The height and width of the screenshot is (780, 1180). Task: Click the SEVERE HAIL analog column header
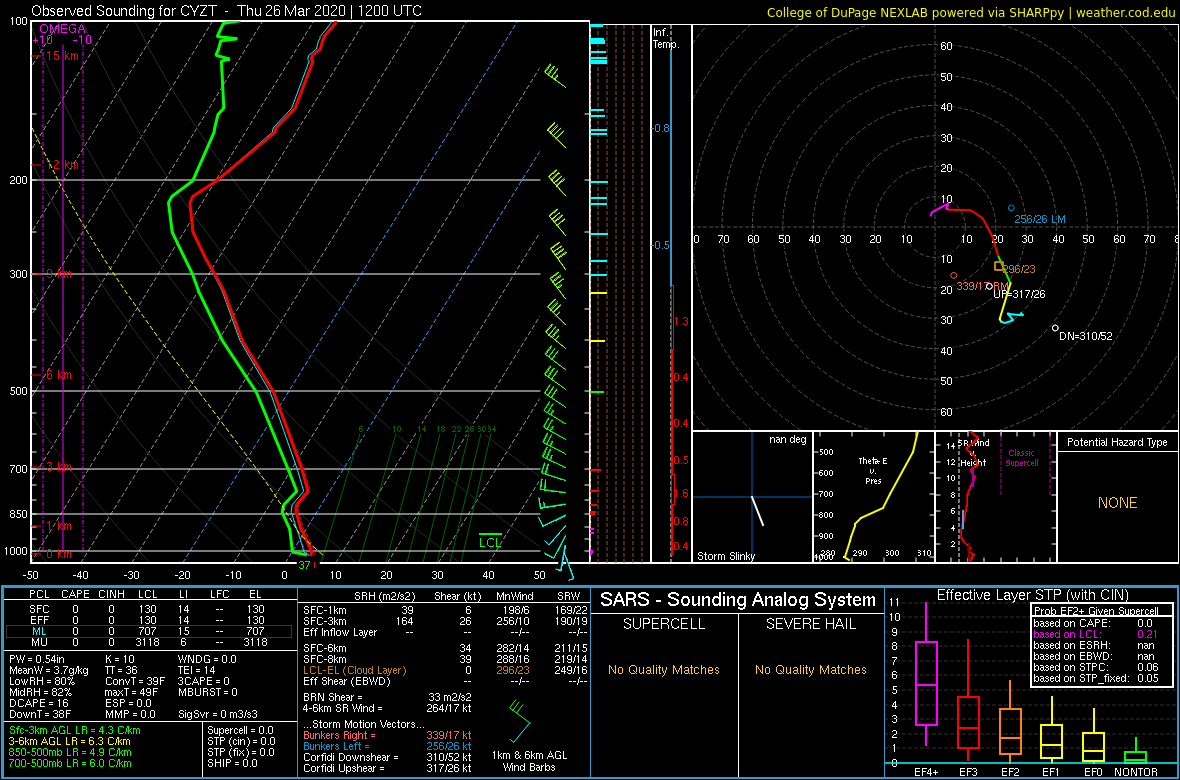pos(810,626)
